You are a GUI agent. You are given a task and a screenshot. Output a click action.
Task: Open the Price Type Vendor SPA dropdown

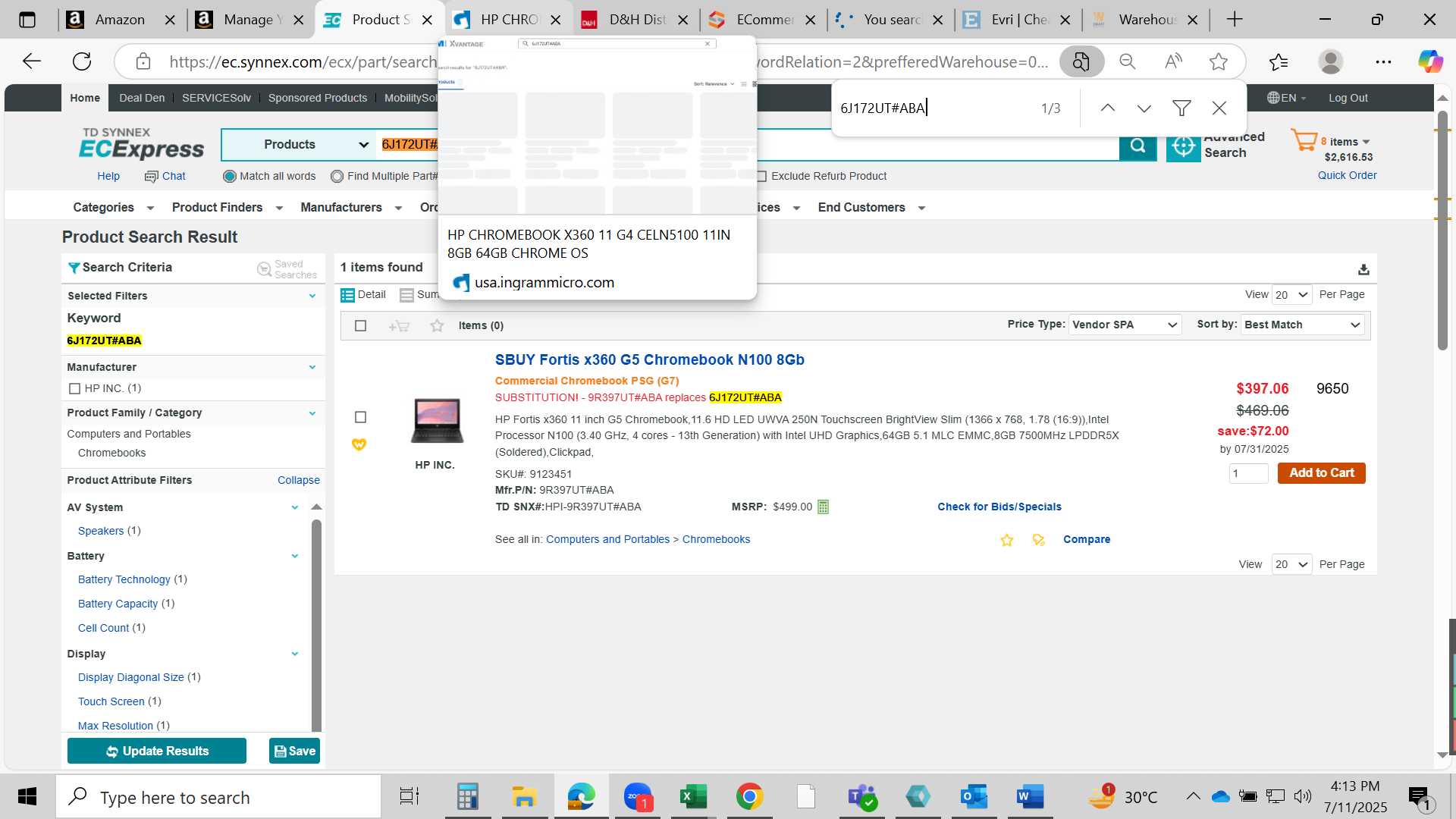click(x=1125, y=325)
